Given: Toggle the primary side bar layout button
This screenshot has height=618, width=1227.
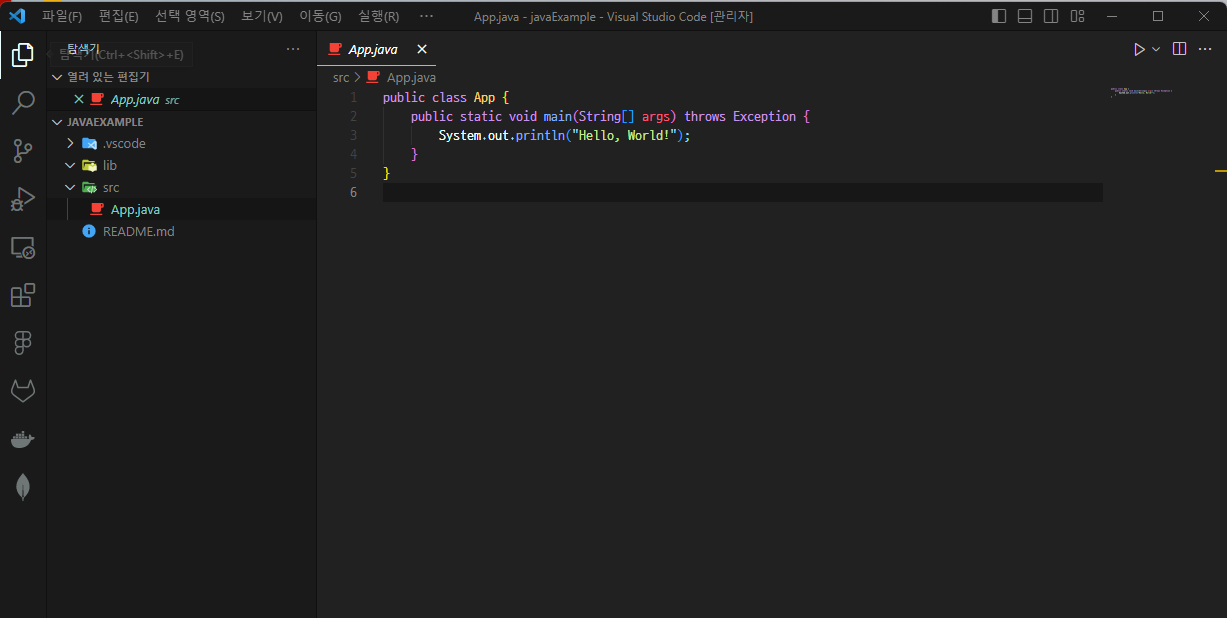Looking at the screenshot, I should coord(999,16).
